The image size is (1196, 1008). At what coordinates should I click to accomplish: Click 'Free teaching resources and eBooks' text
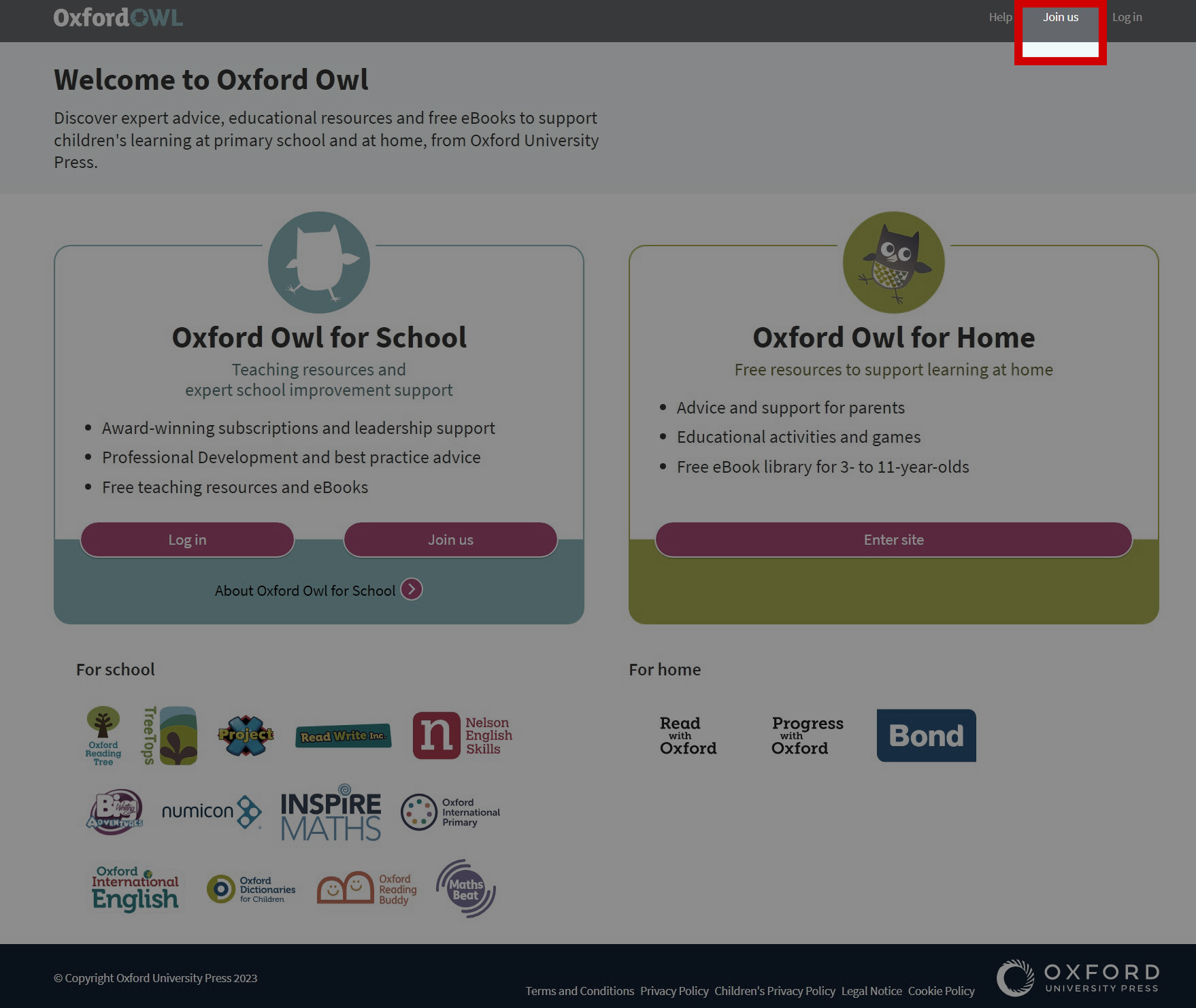click(235, 488)
